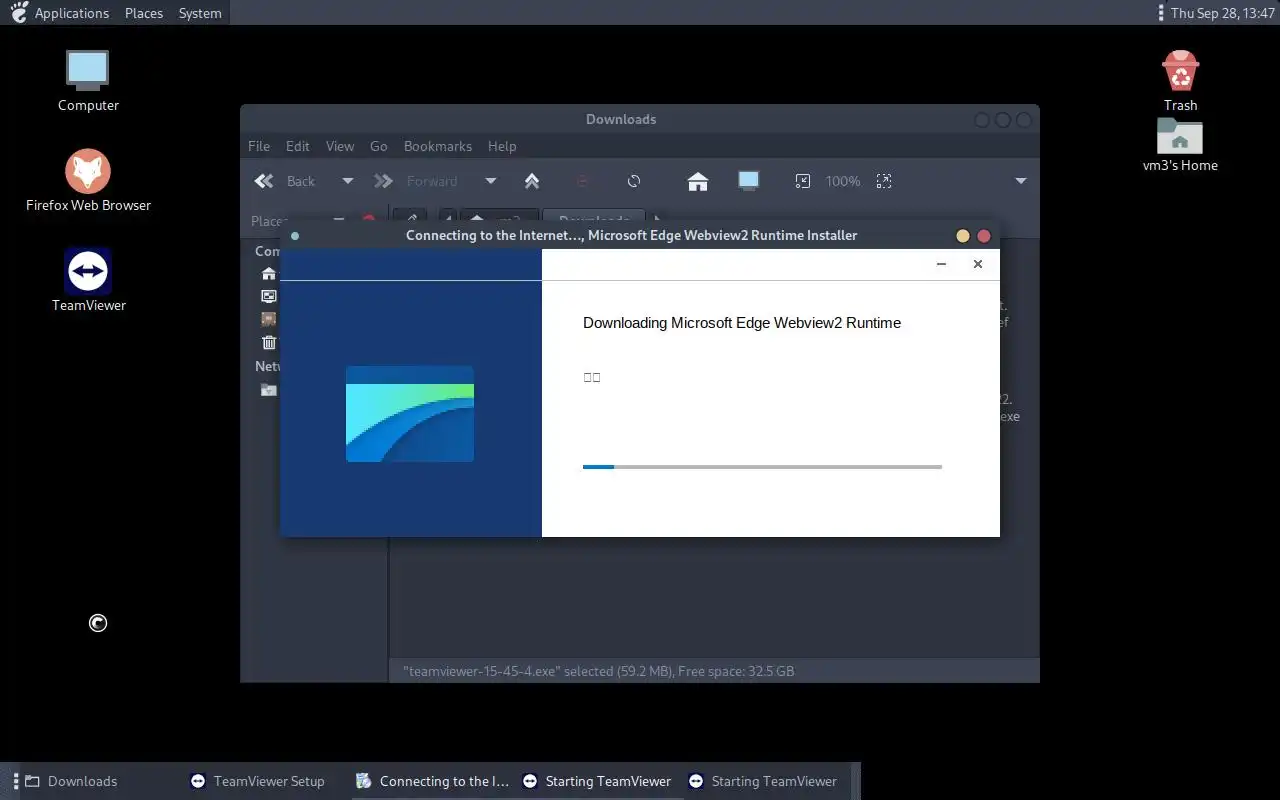
Task: Switch to the TeamViewer Setup taskbar window
Action: tap(268, 781)
